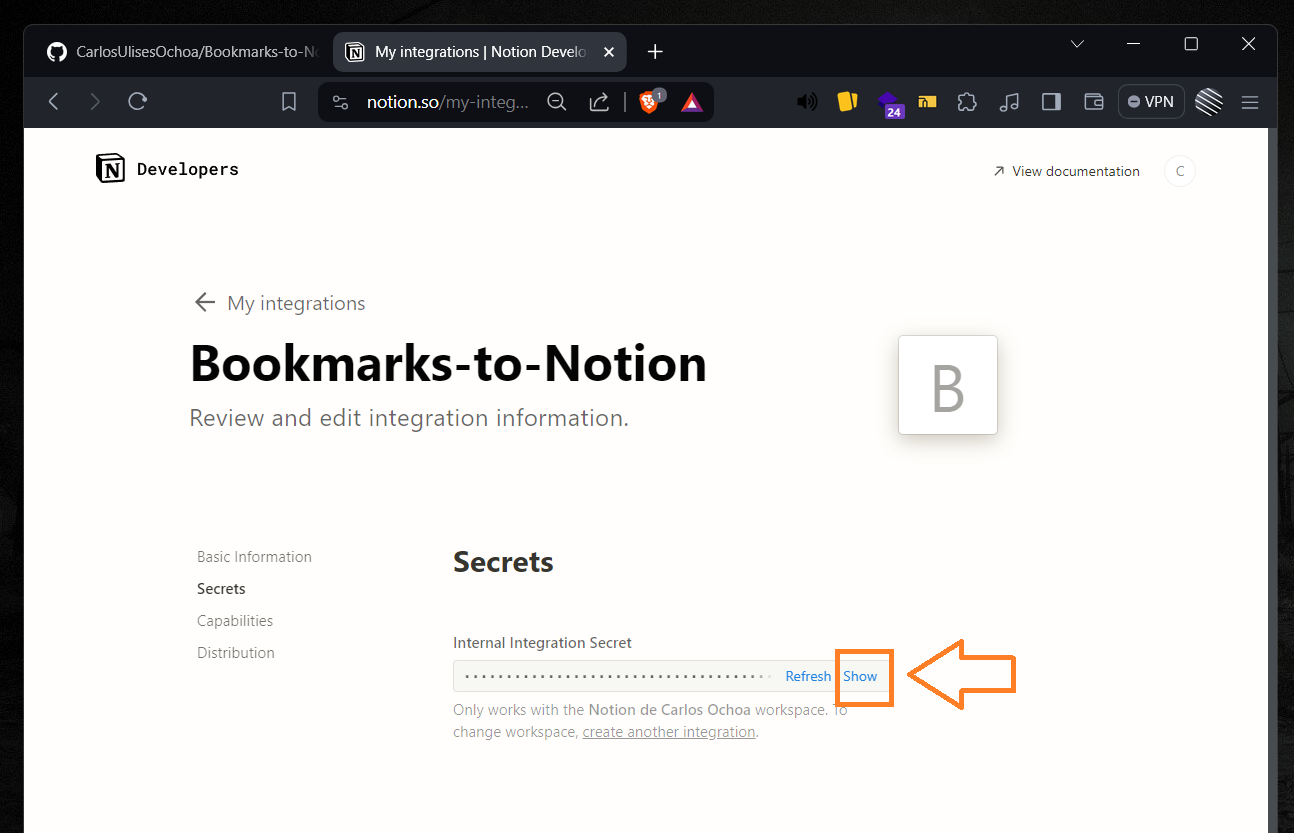Open the purple extension with badge 24

pos(889,104)
